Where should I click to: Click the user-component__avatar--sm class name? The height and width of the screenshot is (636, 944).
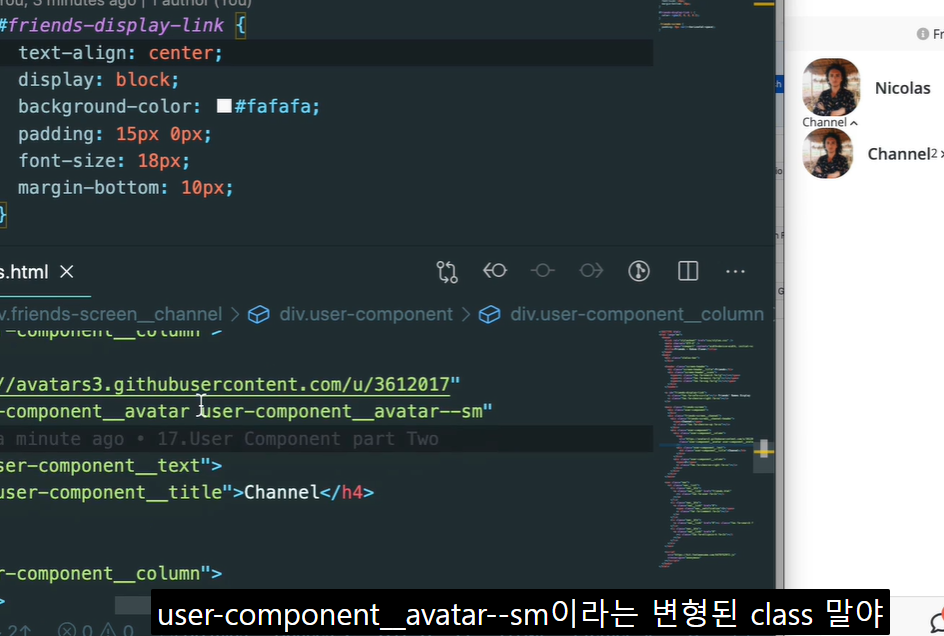342,411
